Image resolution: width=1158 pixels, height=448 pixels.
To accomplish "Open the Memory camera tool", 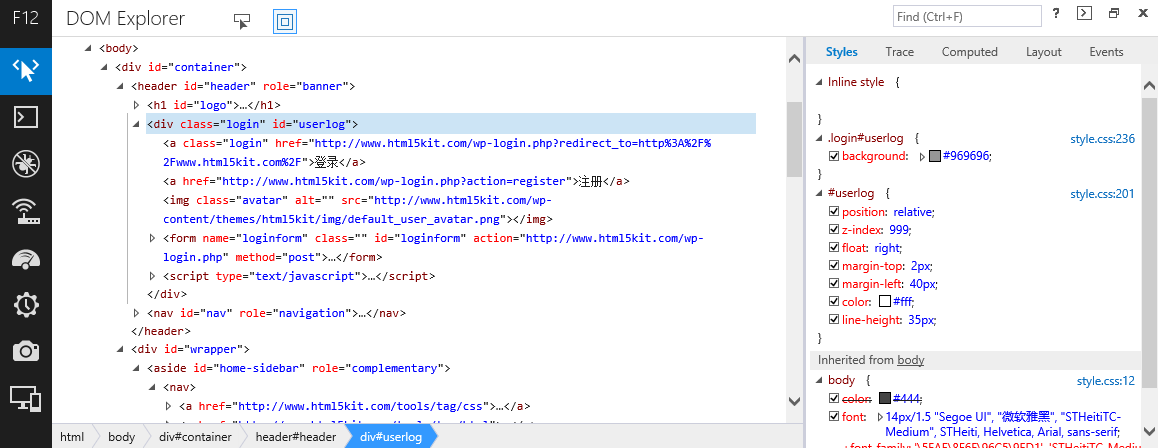I will point(26,351).
